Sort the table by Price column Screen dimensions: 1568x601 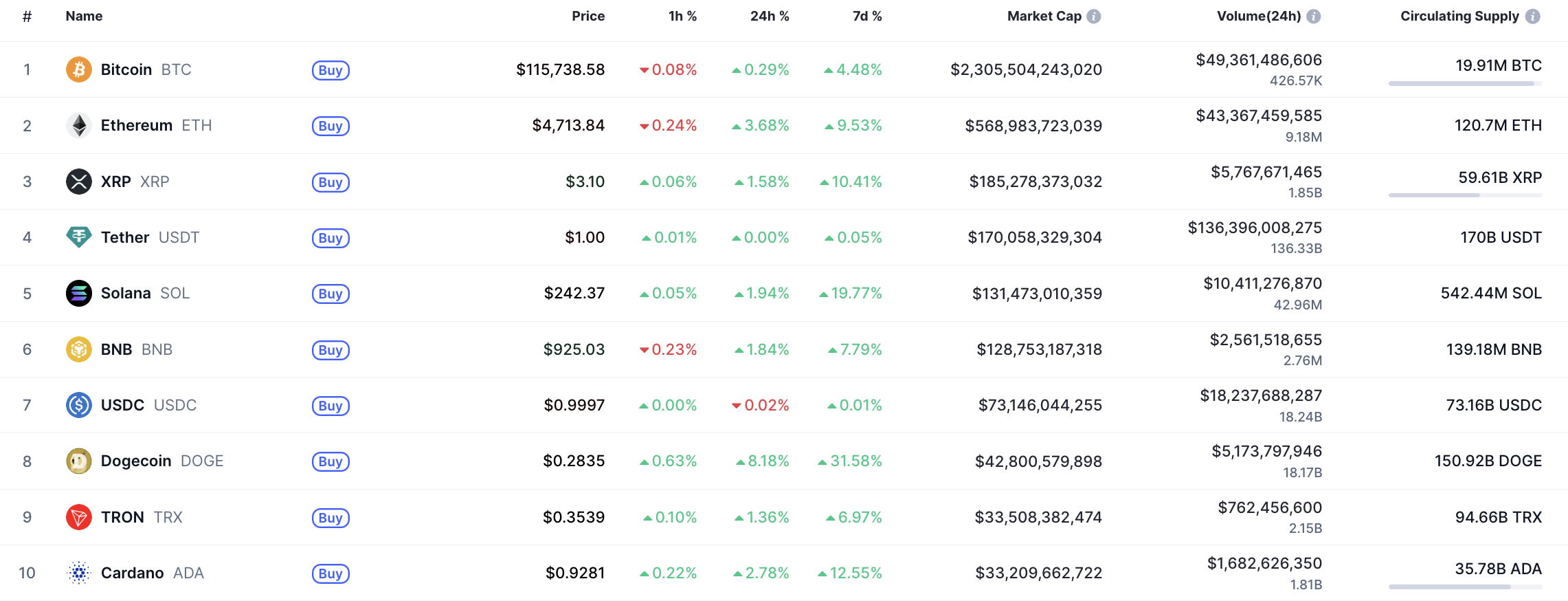pyautogui.click(x=588, y=17)
